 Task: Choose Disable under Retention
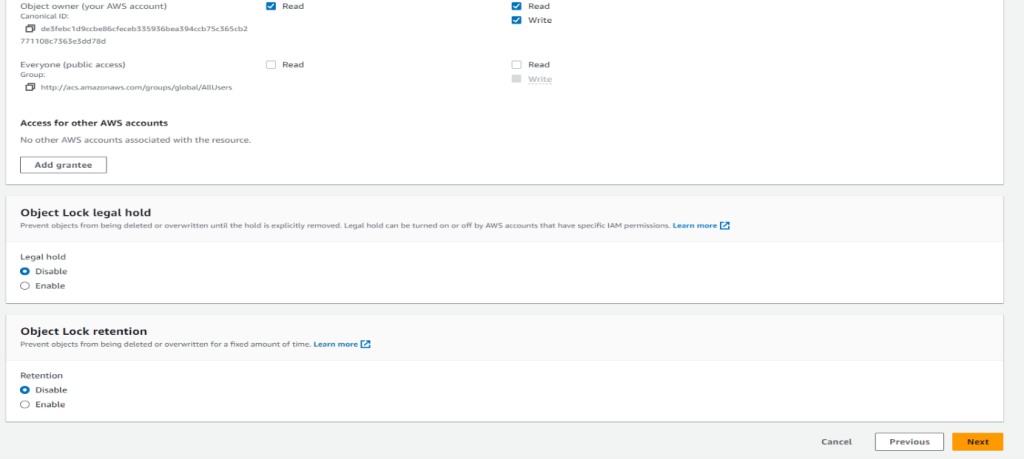pyautogui.click(x=25, y=390)
